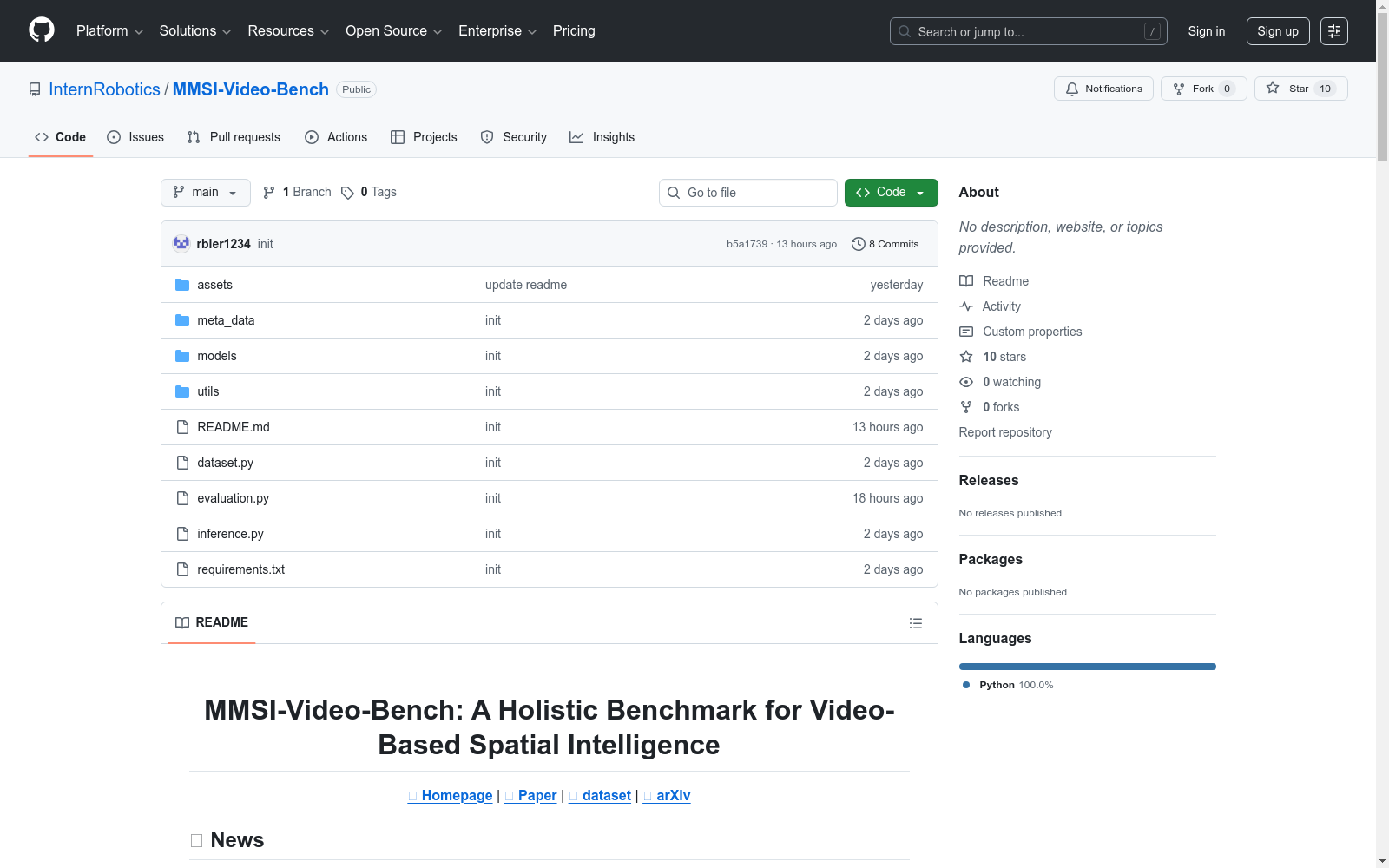Click the Python language bar
The image size is (1389, 868).
tap(1088, 667)
